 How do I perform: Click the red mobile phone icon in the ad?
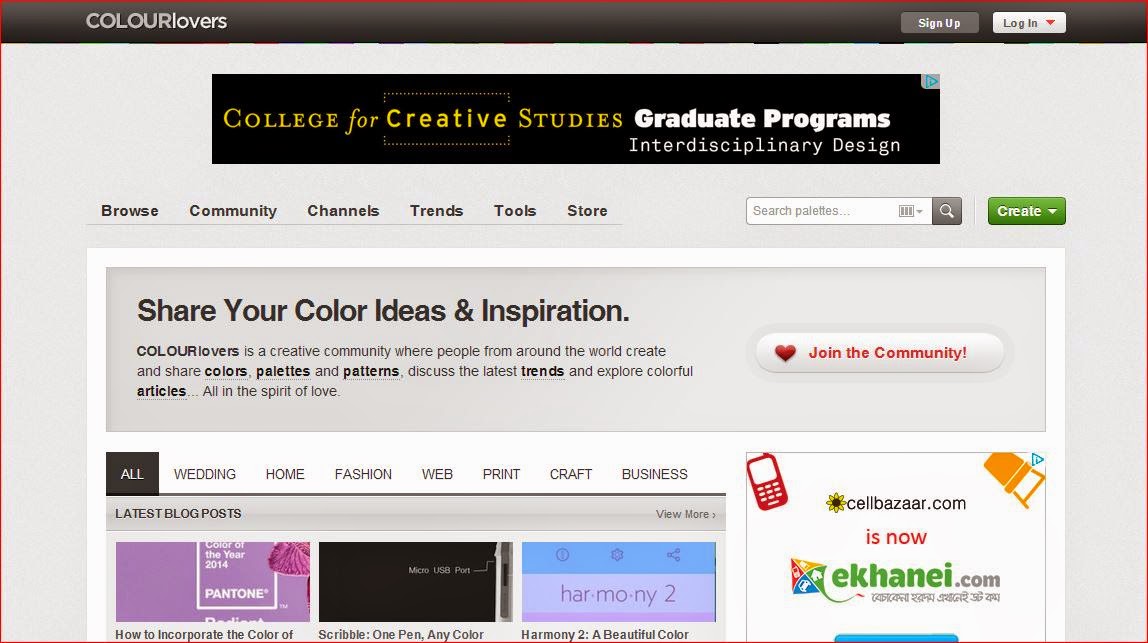tap(767, 482)
